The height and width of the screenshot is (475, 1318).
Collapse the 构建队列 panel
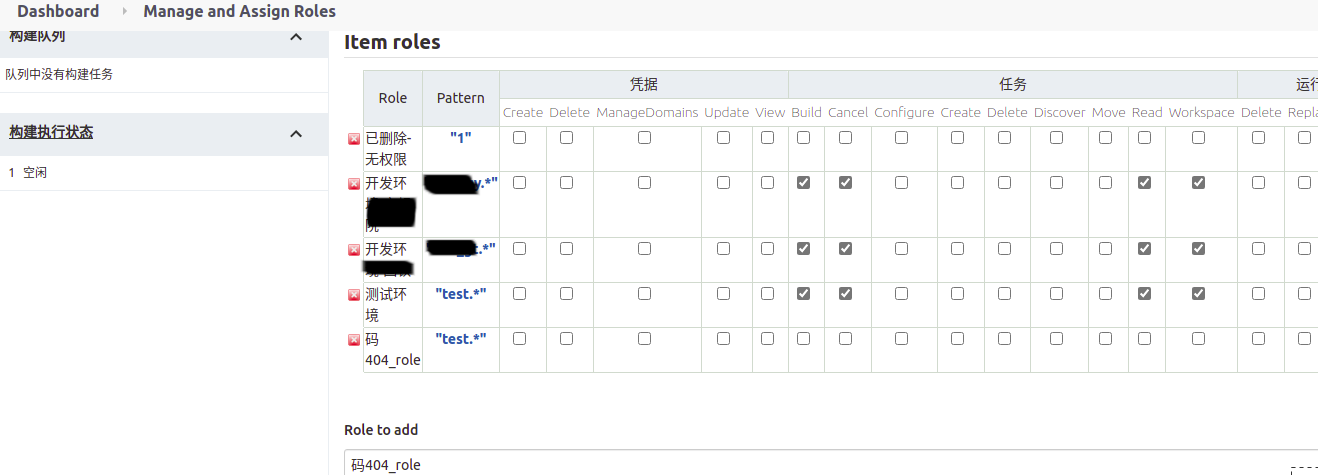295,37
